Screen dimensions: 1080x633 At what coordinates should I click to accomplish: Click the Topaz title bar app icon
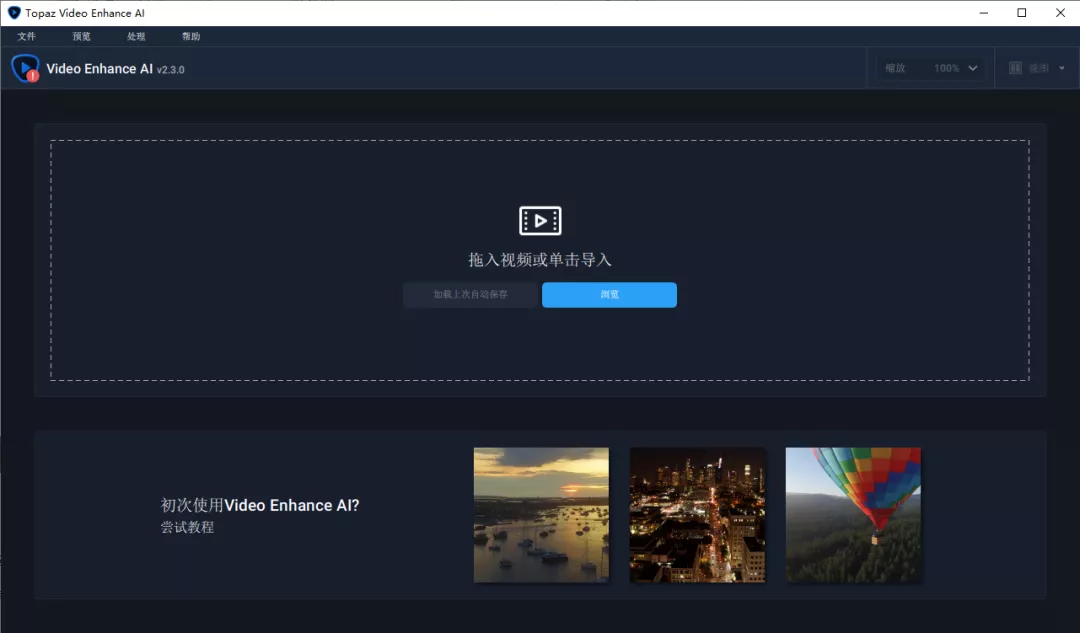[14, 13]
